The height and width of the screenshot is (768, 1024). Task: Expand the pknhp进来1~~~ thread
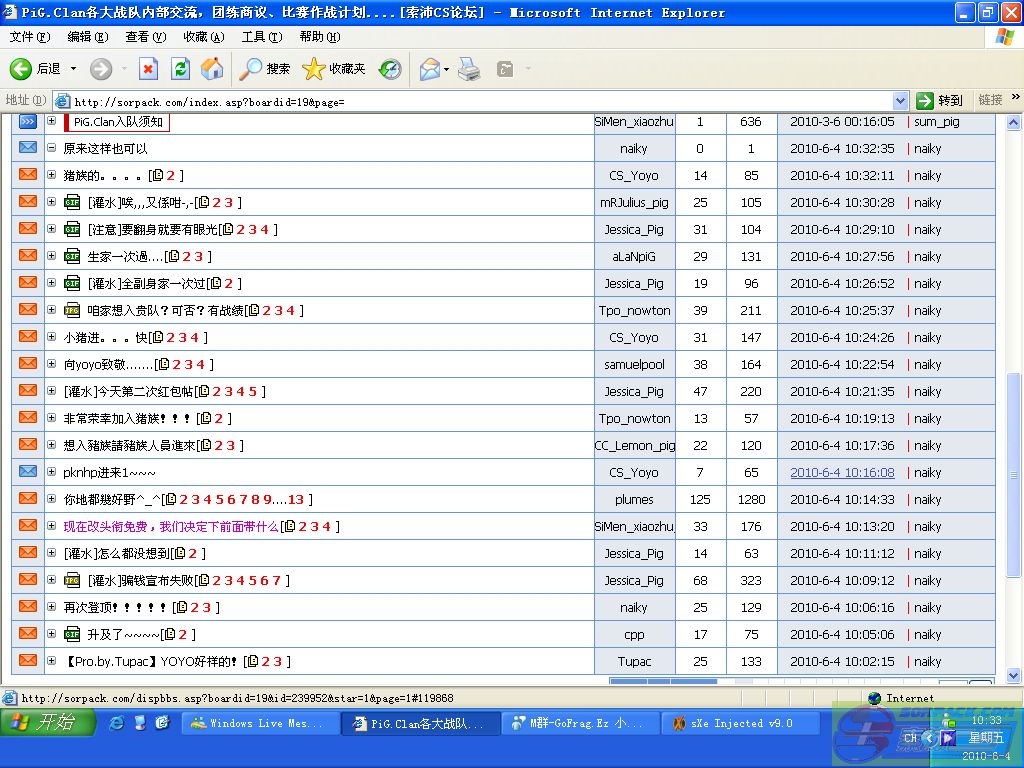52,472
